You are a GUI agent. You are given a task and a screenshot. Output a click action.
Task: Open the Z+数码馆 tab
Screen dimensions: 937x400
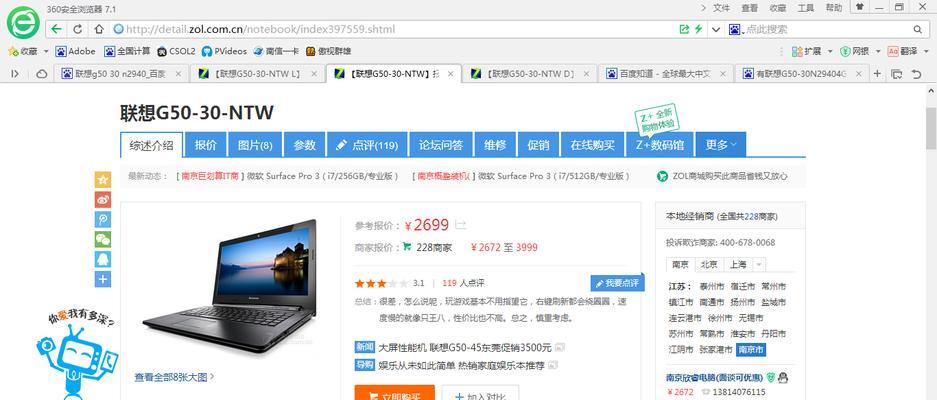coord(660,145)
